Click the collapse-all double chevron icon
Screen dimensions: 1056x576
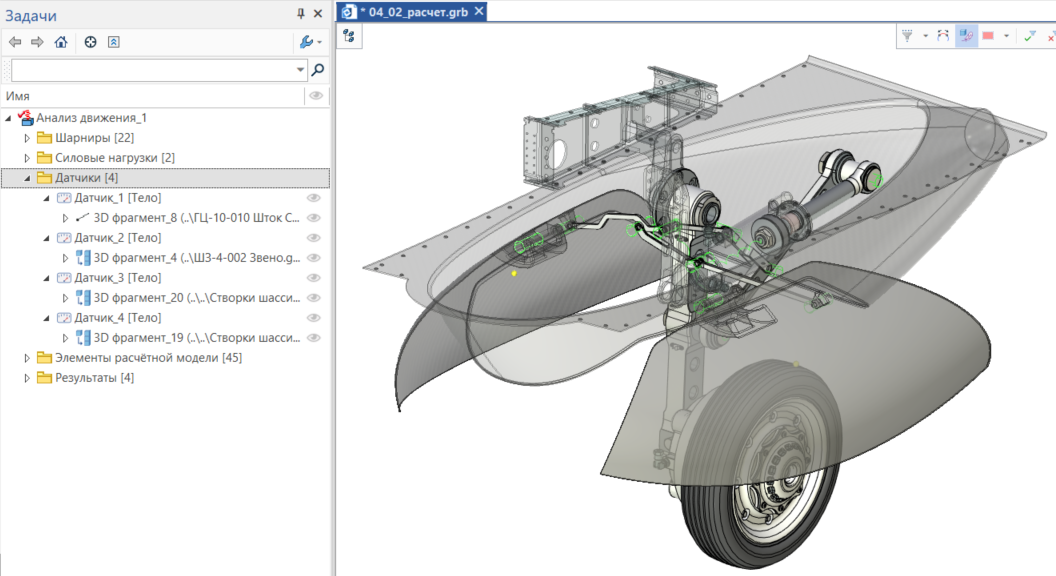tap(114, 42)
